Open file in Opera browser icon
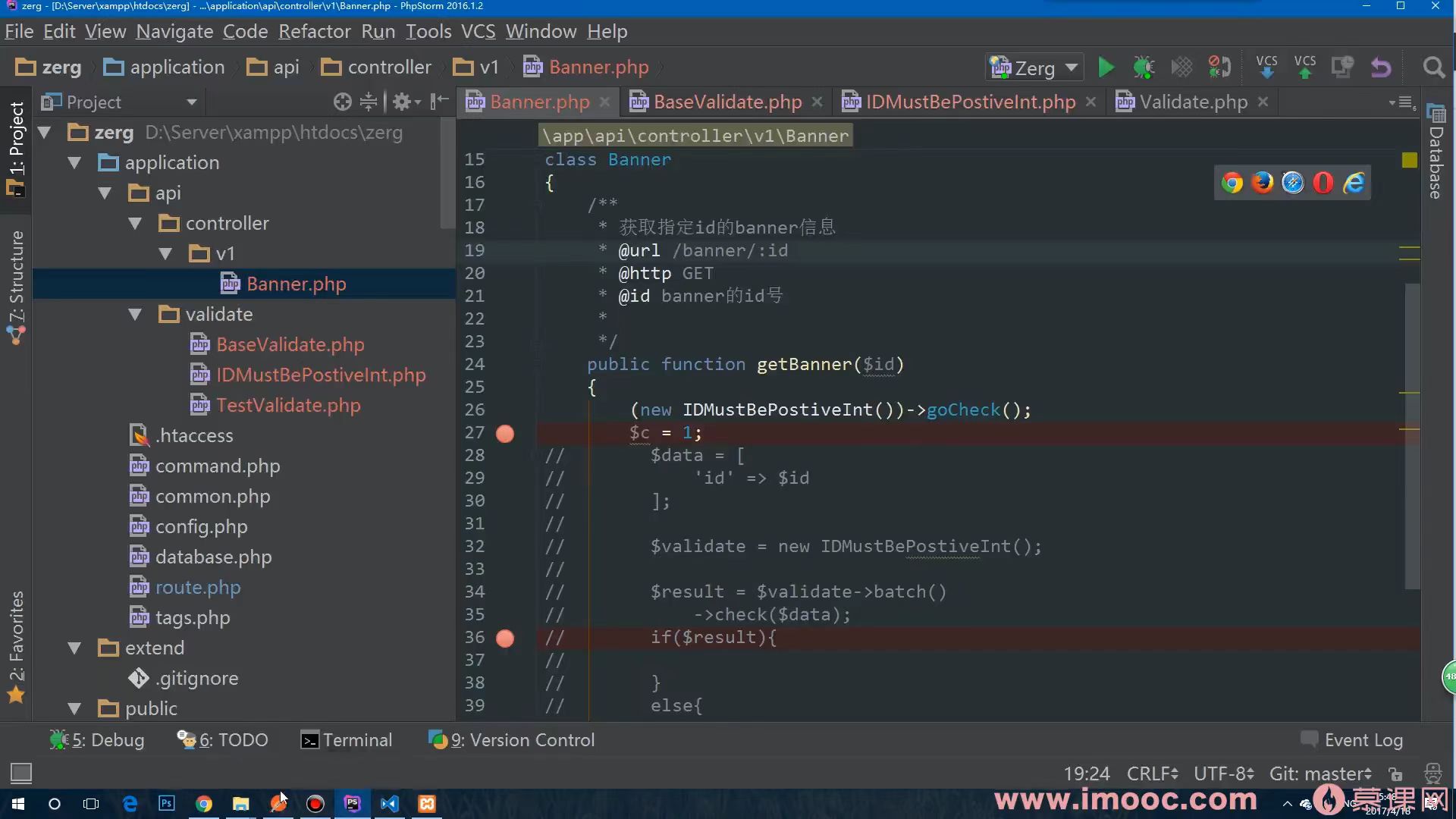1456x819 pixels. tap(1323, 183)
